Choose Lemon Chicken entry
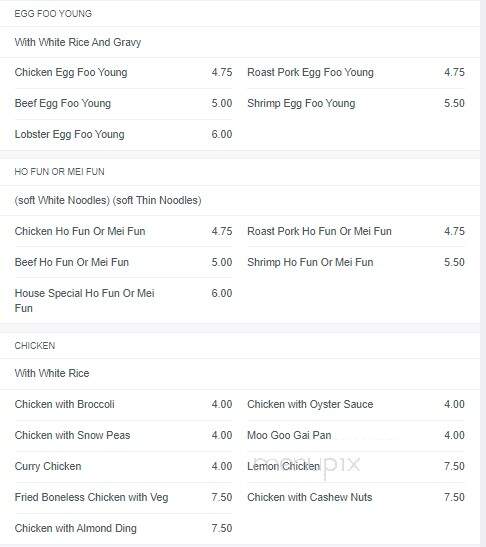 click(283, 466)
